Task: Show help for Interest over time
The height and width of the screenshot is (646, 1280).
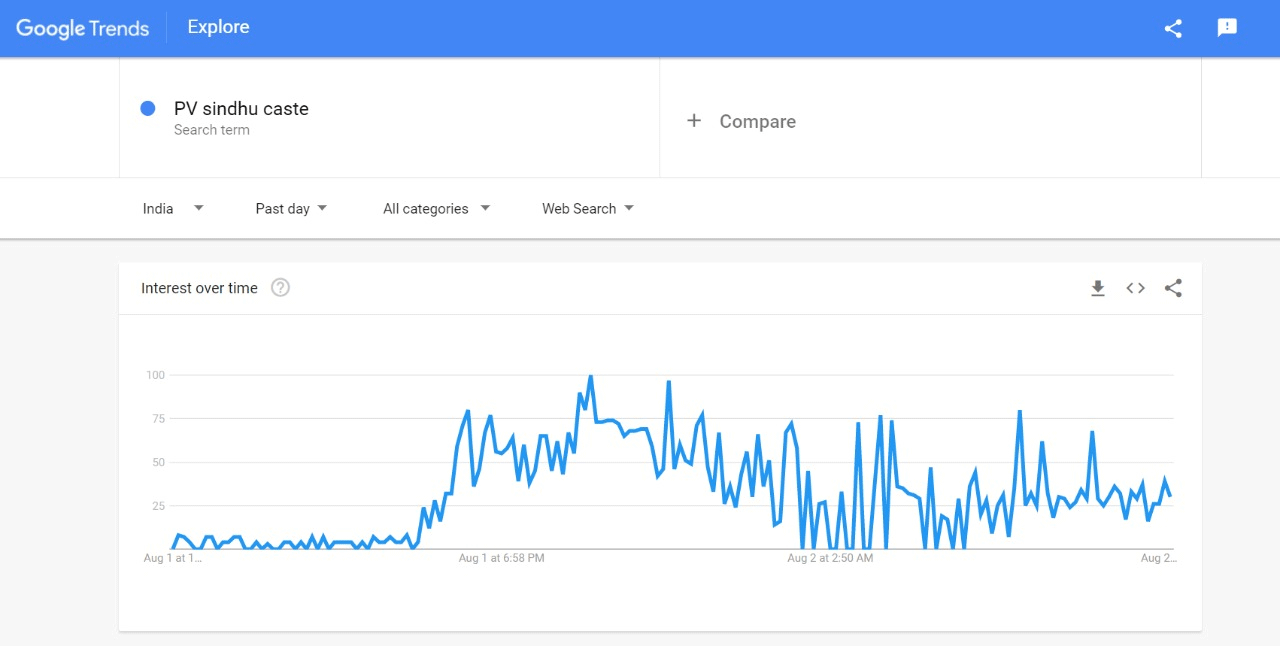Action: (x=281, y=288)
